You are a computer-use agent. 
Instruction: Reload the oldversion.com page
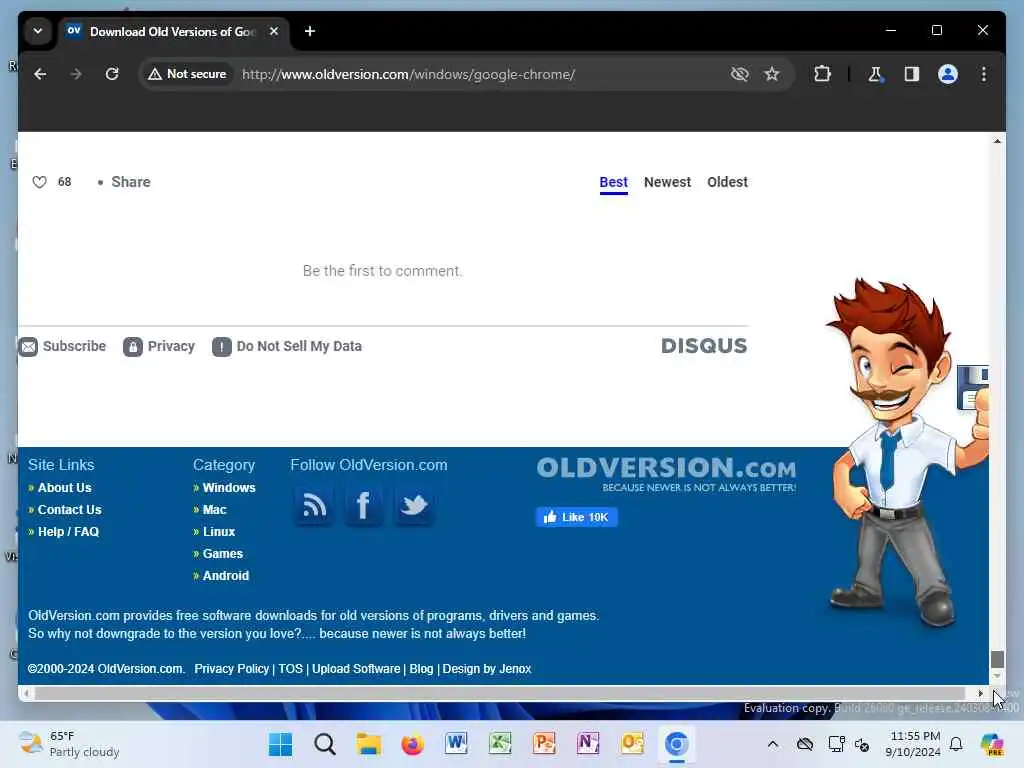(112, 74)
